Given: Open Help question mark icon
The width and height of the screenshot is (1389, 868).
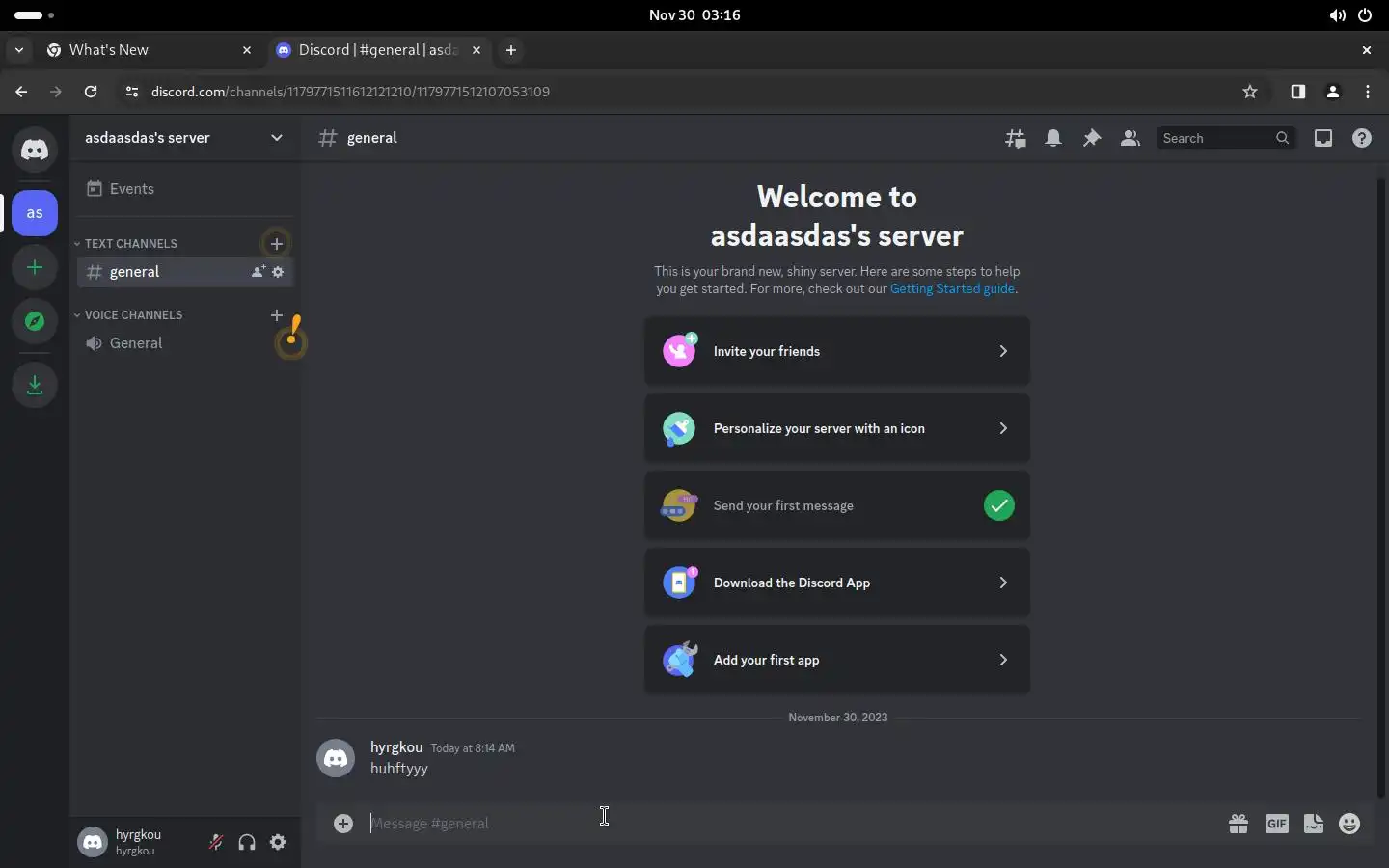Looking at the screenshot, I should pos(1362,138).
